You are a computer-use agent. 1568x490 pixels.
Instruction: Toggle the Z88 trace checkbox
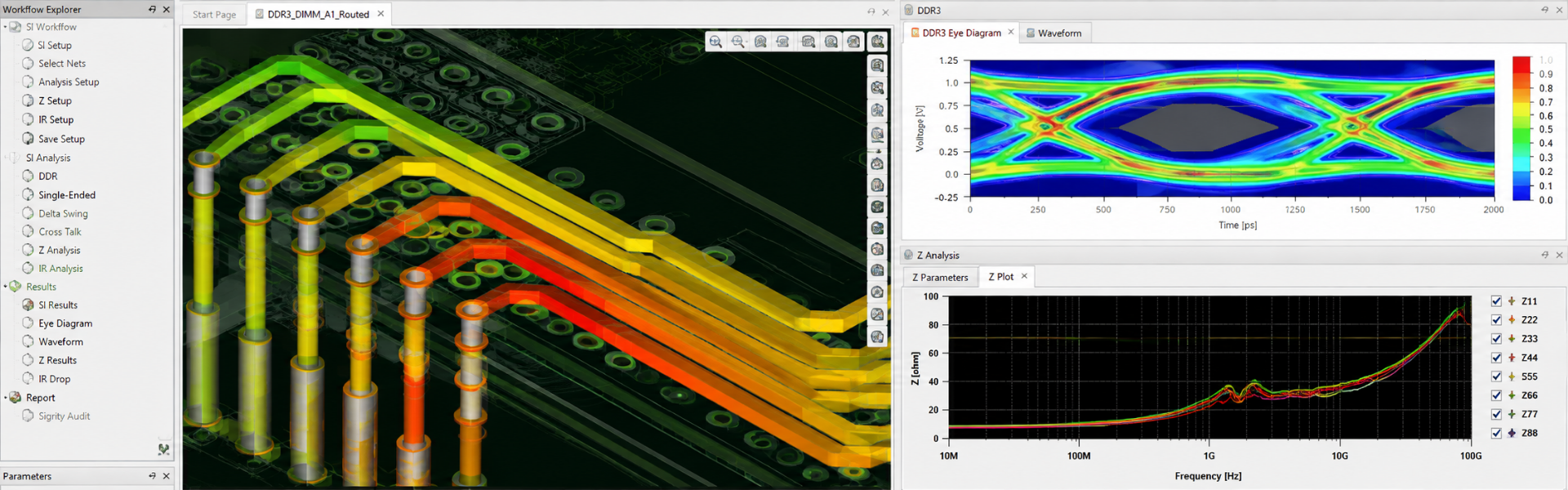(1496, 433)
